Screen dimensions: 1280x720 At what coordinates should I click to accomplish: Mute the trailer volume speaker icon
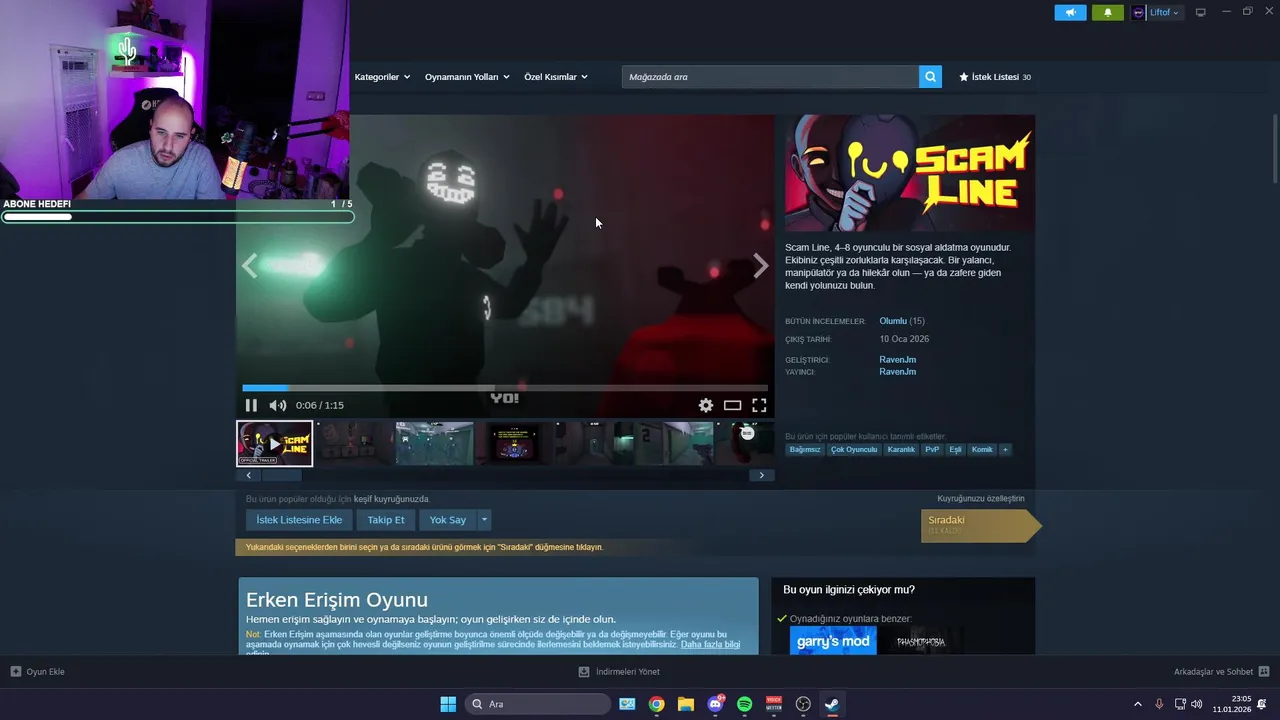point(278,405)
